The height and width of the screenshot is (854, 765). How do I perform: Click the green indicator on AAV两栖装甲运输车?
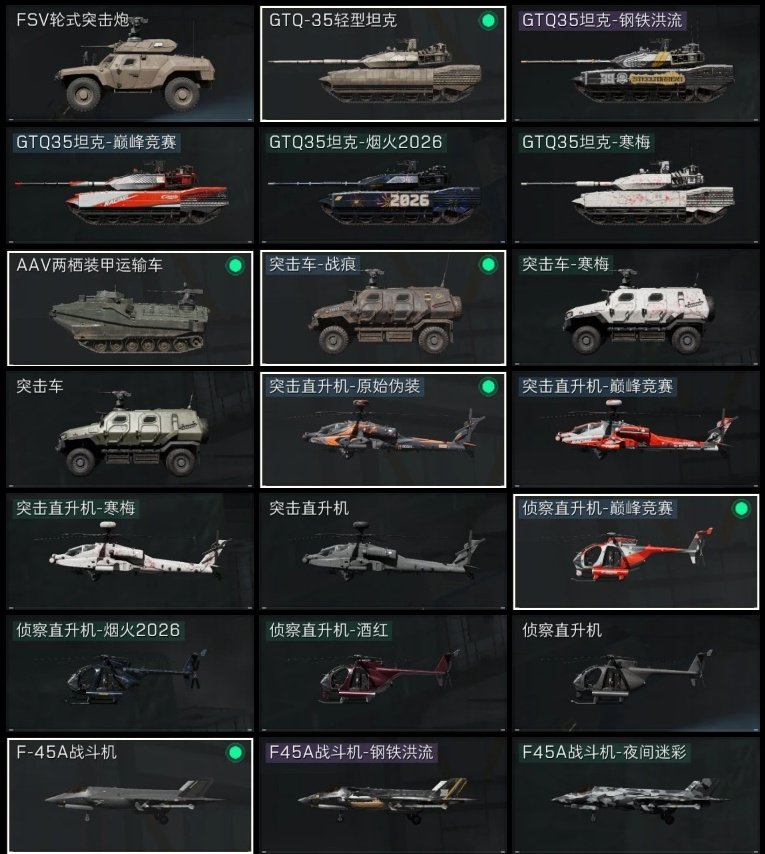pos(235,266)
